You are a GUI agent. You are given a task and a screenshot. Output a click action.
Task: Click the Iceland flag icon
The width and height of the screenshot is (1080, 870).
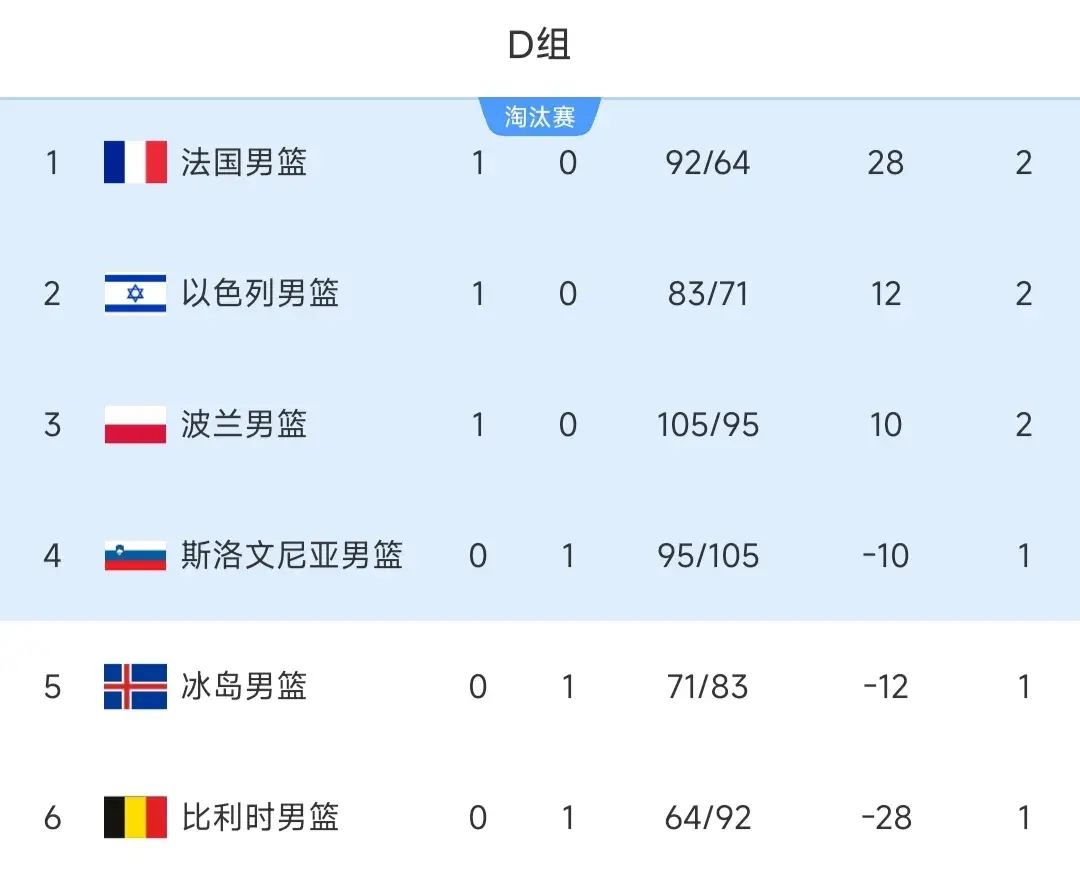coord(135,687)
